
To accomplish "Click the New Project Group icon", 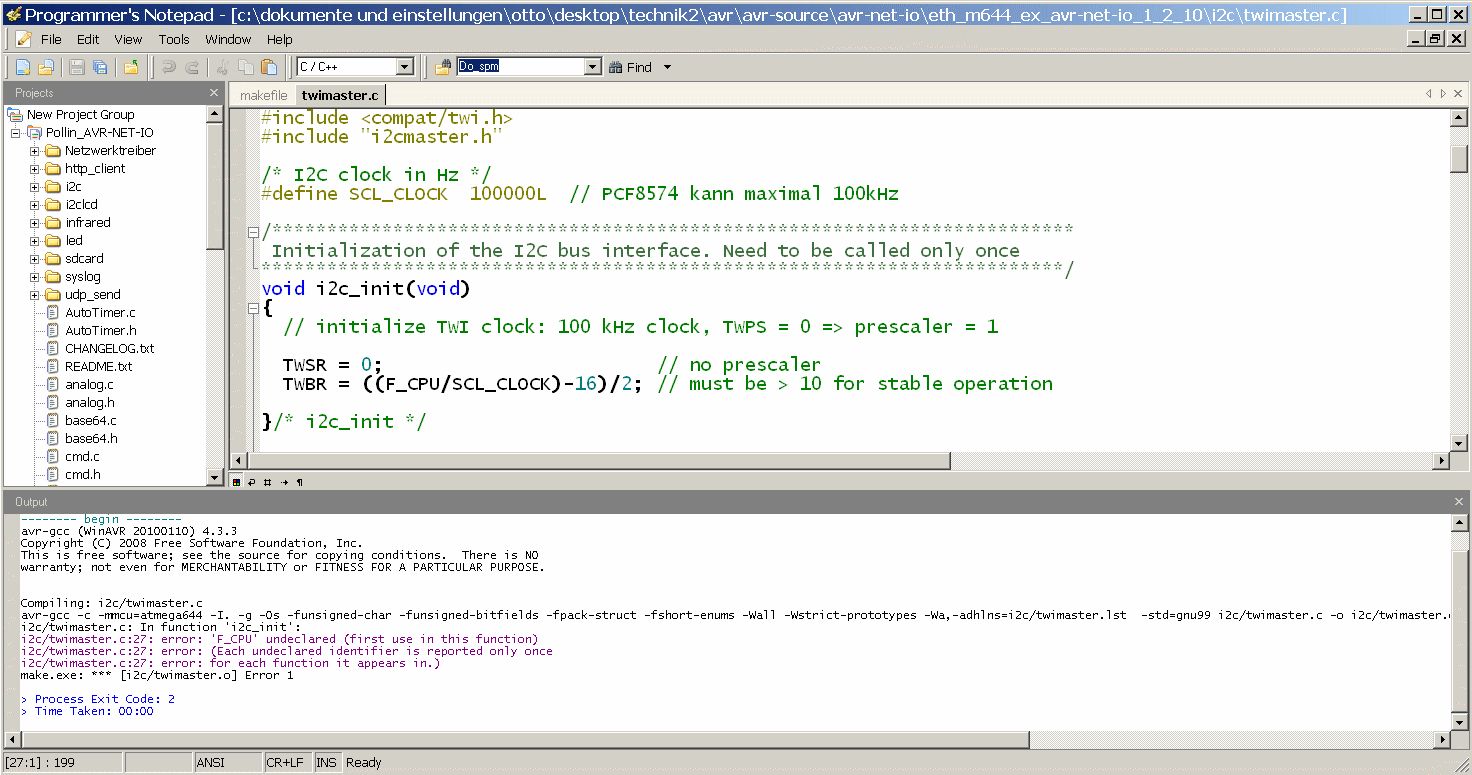I will [x=15, y=114].
